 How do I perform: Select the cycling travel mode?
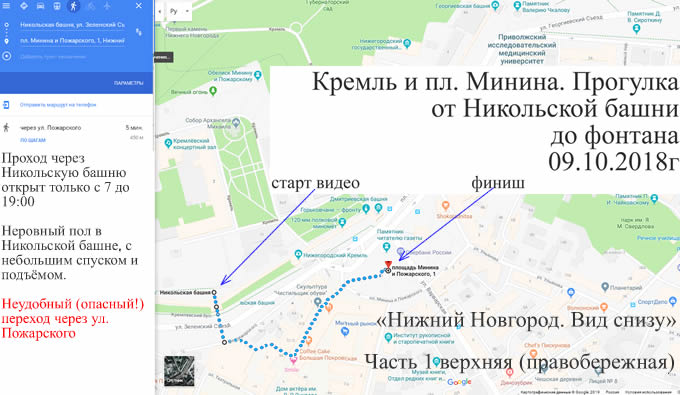[x=91, y=6]
